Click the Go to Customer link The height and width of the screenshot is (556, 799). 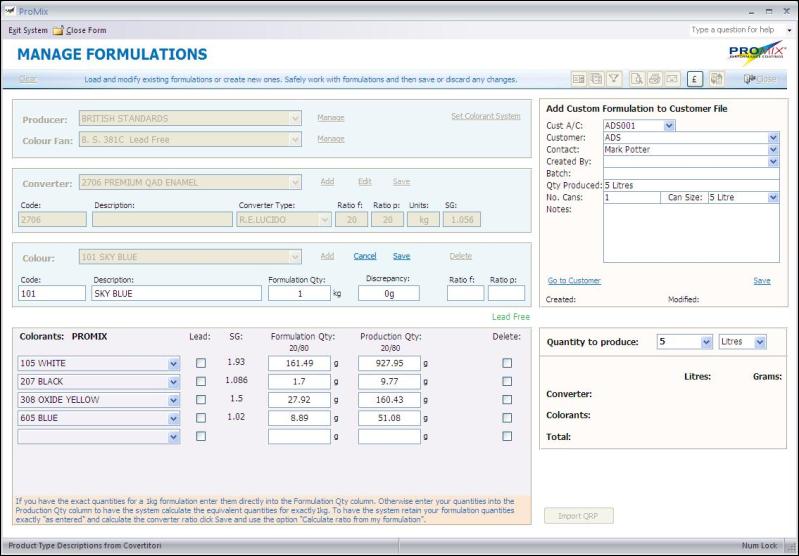[x=574, y=281]
